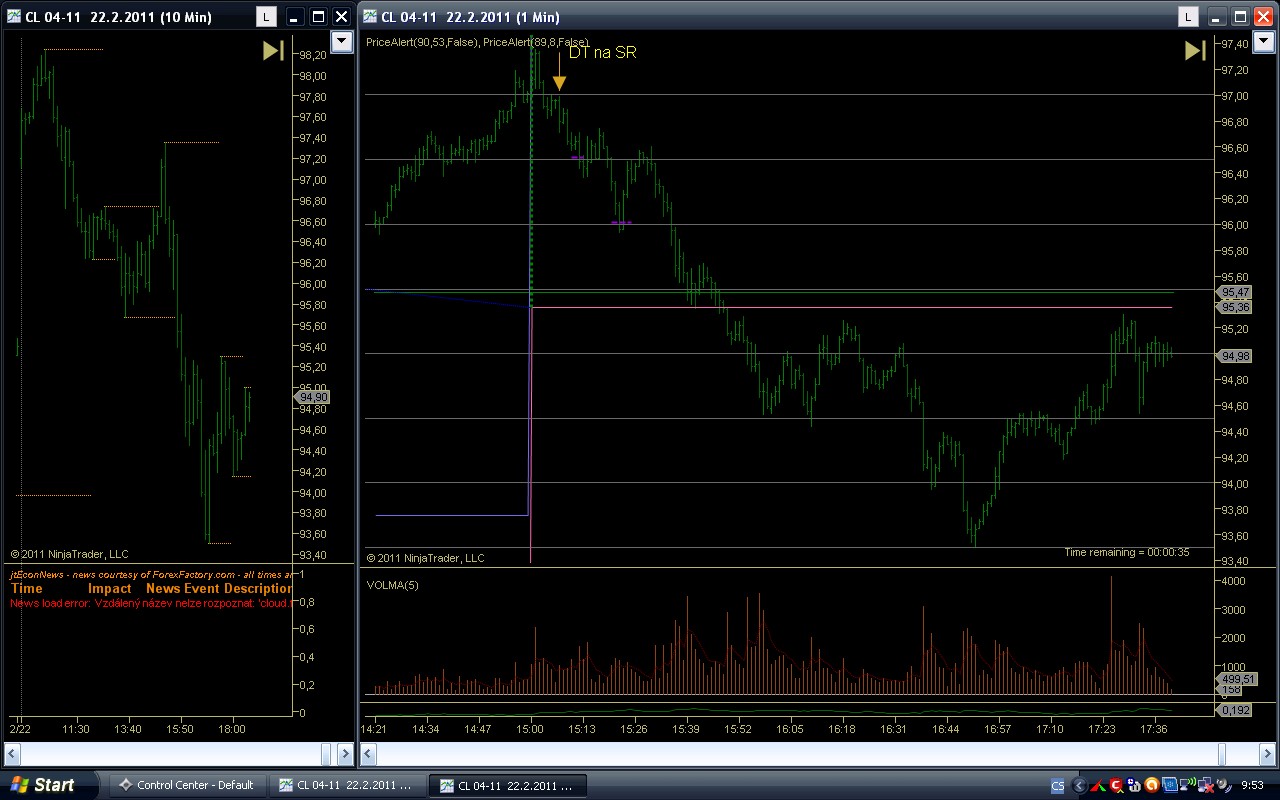Image resolution: width=1280 pixels, height=800 pixels.
Task: Click the PriceAlert indicator label in the 1 Min chart
Action: point(478,42)
